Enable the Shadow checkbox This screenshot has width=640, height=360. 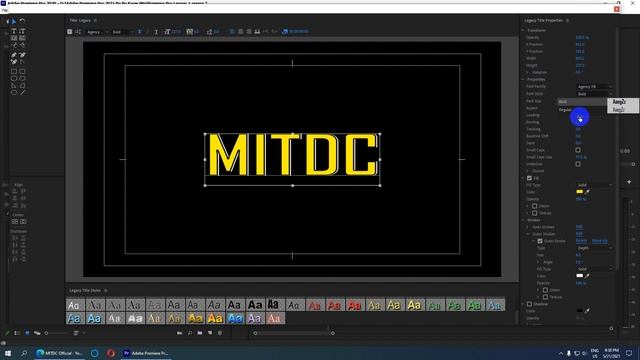529,304
